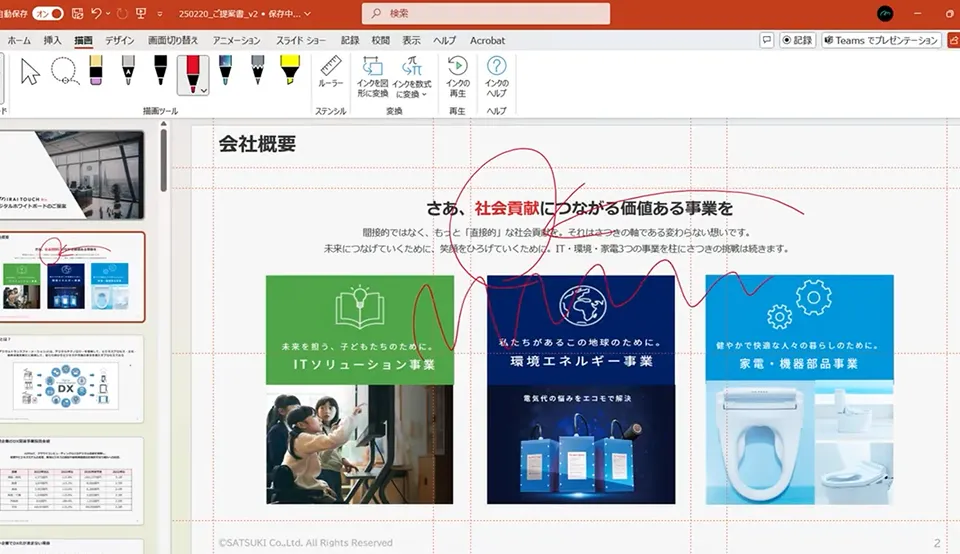Select the table slide thumbnail

(x=72, y=481)
